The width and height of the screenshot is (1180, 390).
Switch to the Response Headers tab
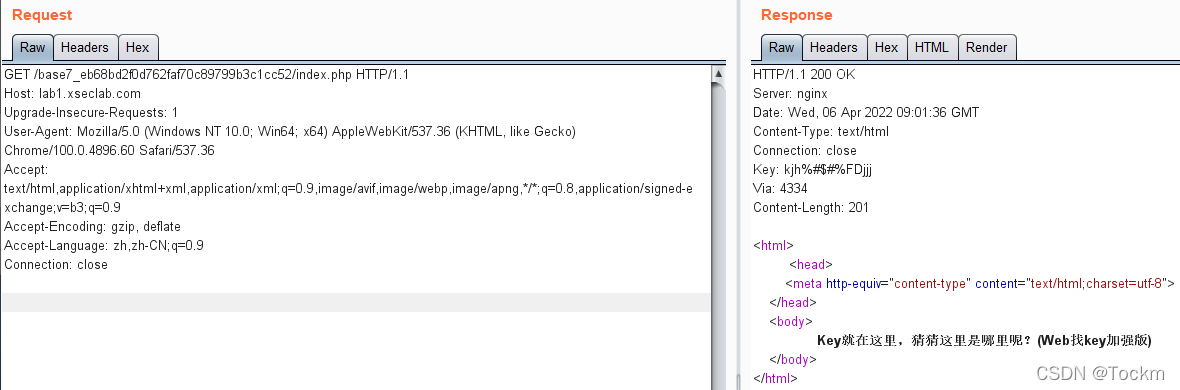tap(833, 47)
